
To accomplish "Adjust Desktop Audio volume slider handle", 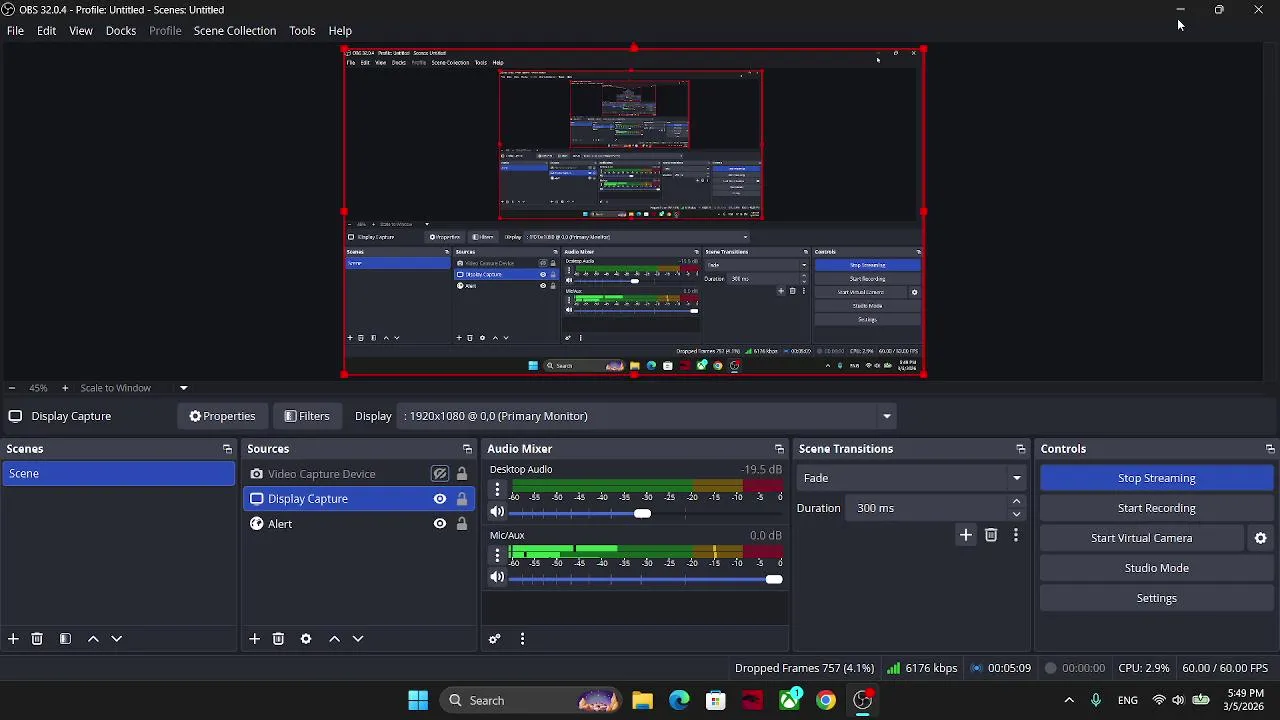I will 642,514.
